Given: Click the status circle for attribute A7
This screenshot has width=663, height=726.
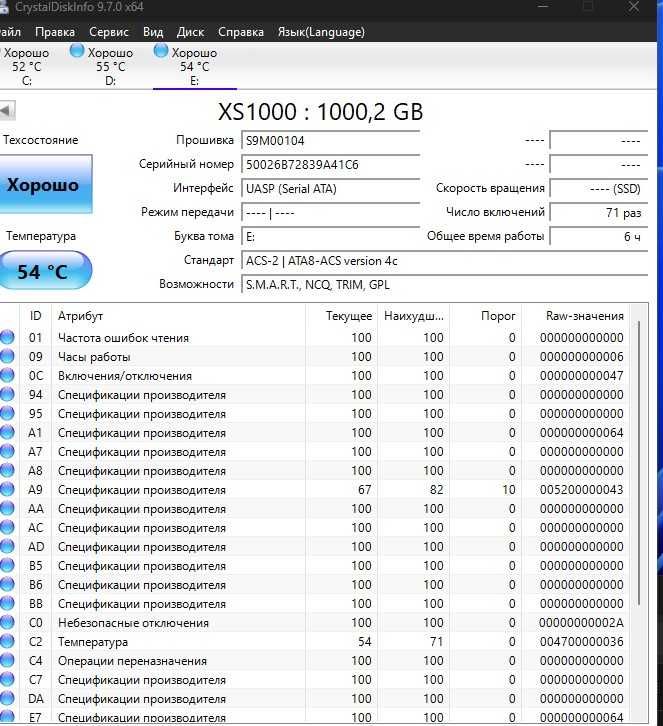Looking at the screenshot, I should [x=7, y=451].
